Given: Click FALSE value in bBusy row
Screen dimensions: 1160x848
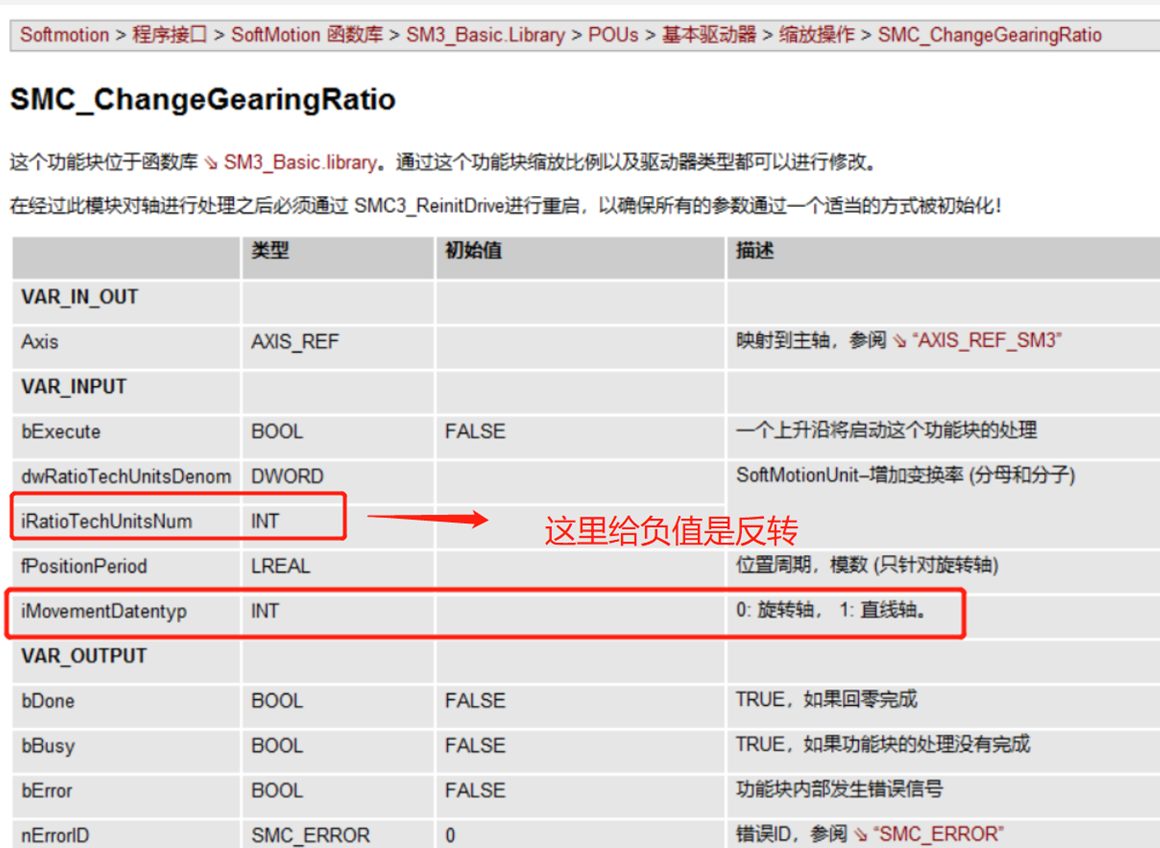Looking at the screenshot, I should (475, 746).
